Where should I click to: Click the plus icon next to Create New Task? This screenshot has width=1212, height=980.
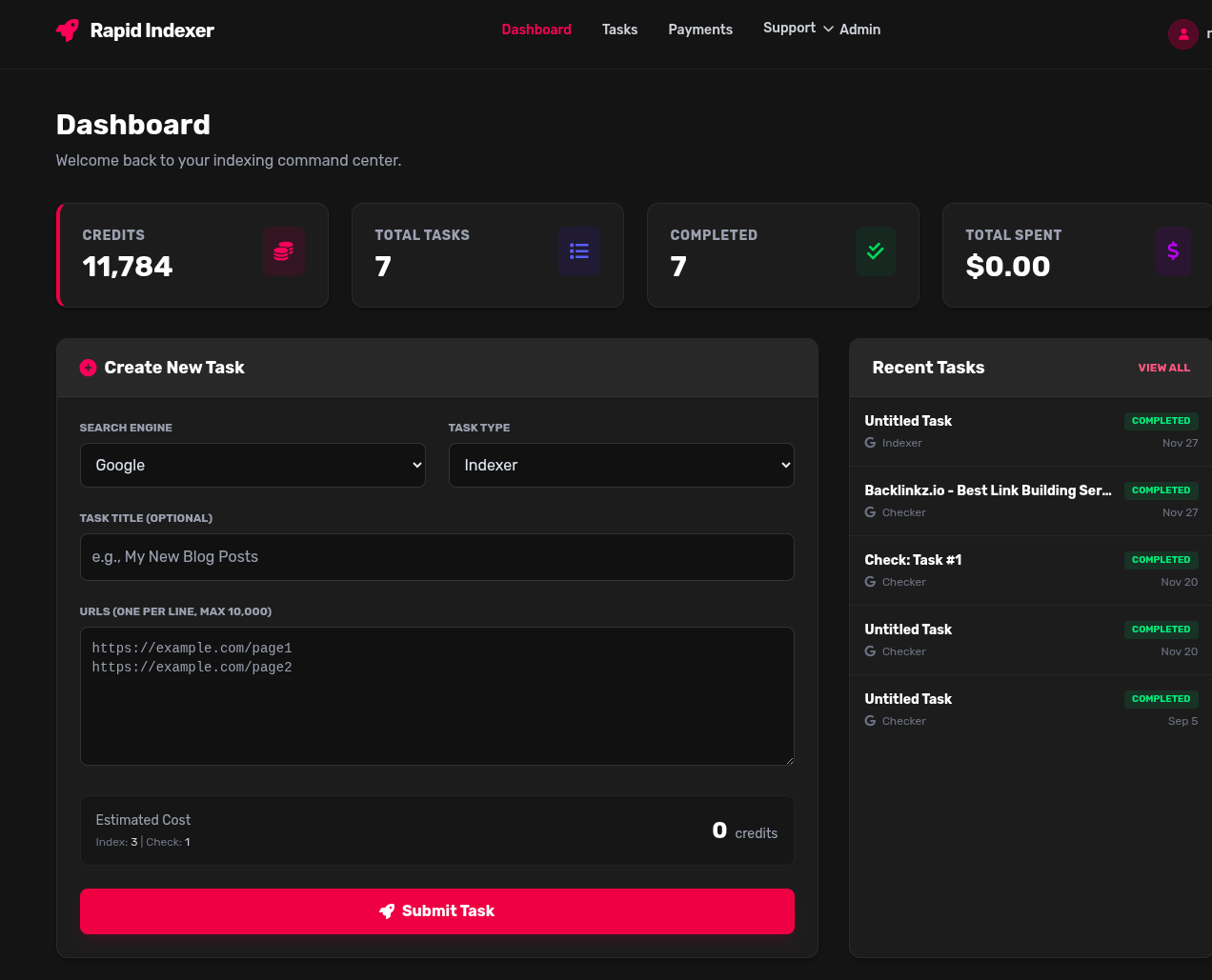click(x=88, y=368)
